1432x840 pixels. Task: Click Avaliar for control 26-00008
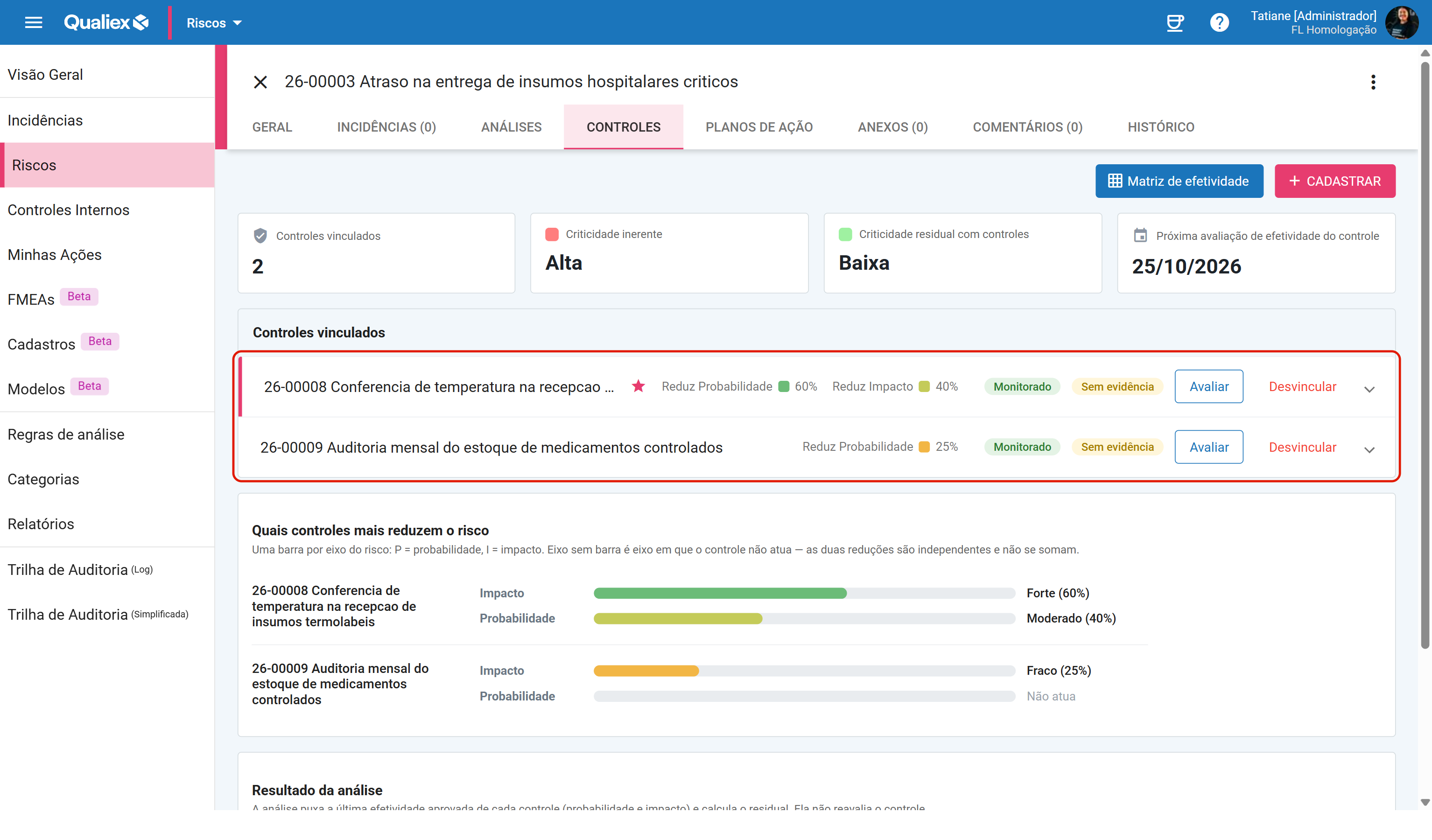click(1209, 386)
